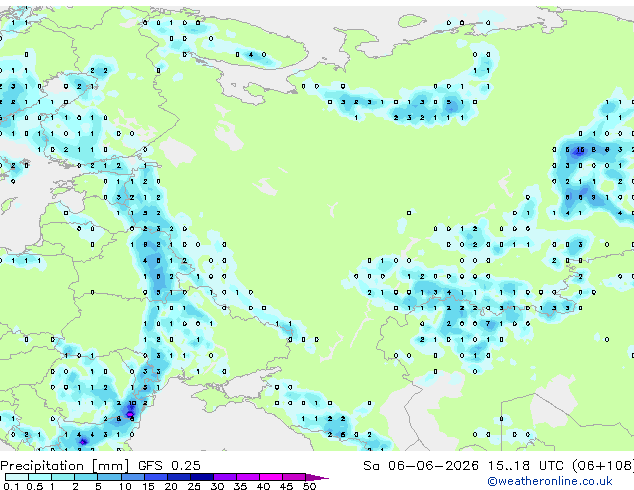Click the '(06+108)' forecast run label

pyautogui.click(x=603, y=466)
